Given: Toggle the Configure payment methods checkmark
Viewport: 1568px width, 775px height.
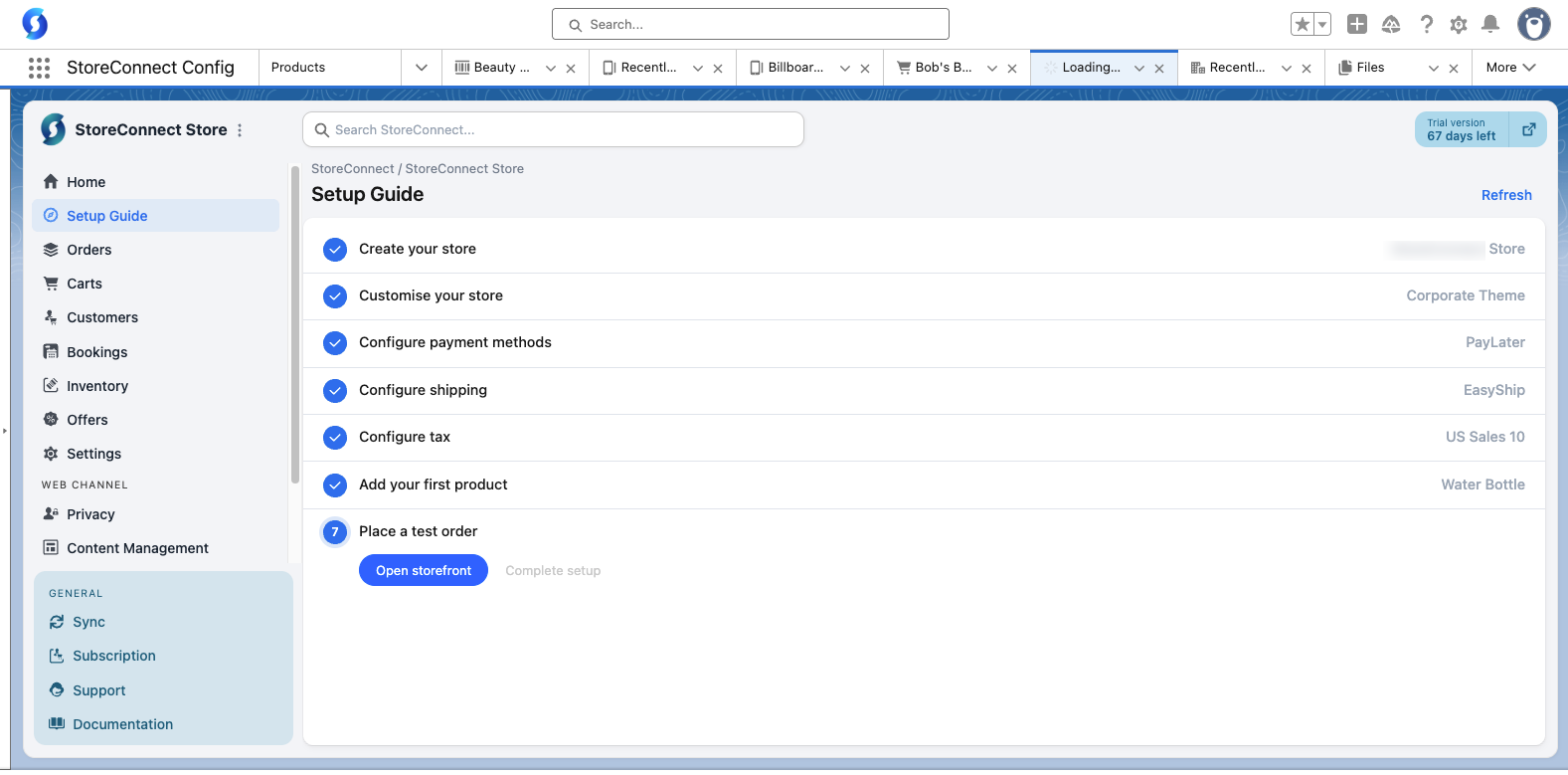Looking at the screenshot, I should (x=335, y=343).
